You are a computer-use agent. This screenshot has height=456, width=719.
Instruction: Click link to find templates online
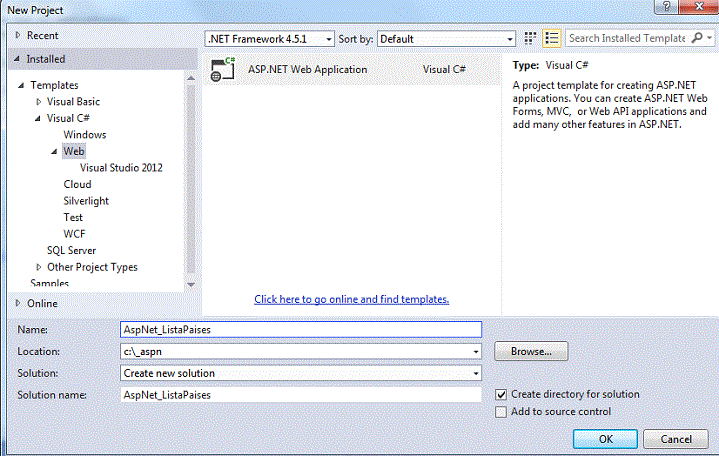[352, 299]
